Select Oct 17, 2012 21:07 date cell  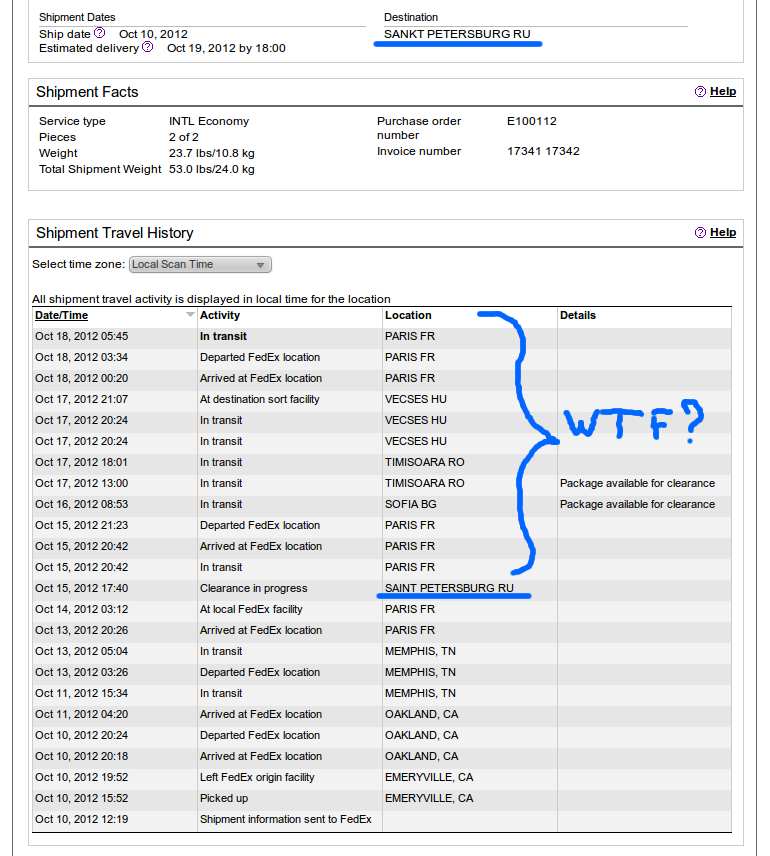coord(81,399)
